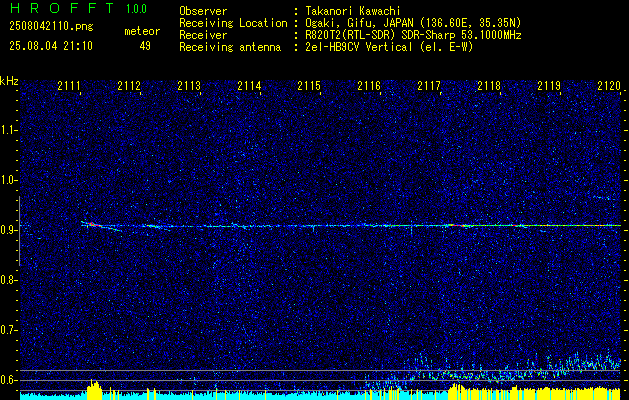
Task: Click time marker 2112
Action: [x=129, y=86]
